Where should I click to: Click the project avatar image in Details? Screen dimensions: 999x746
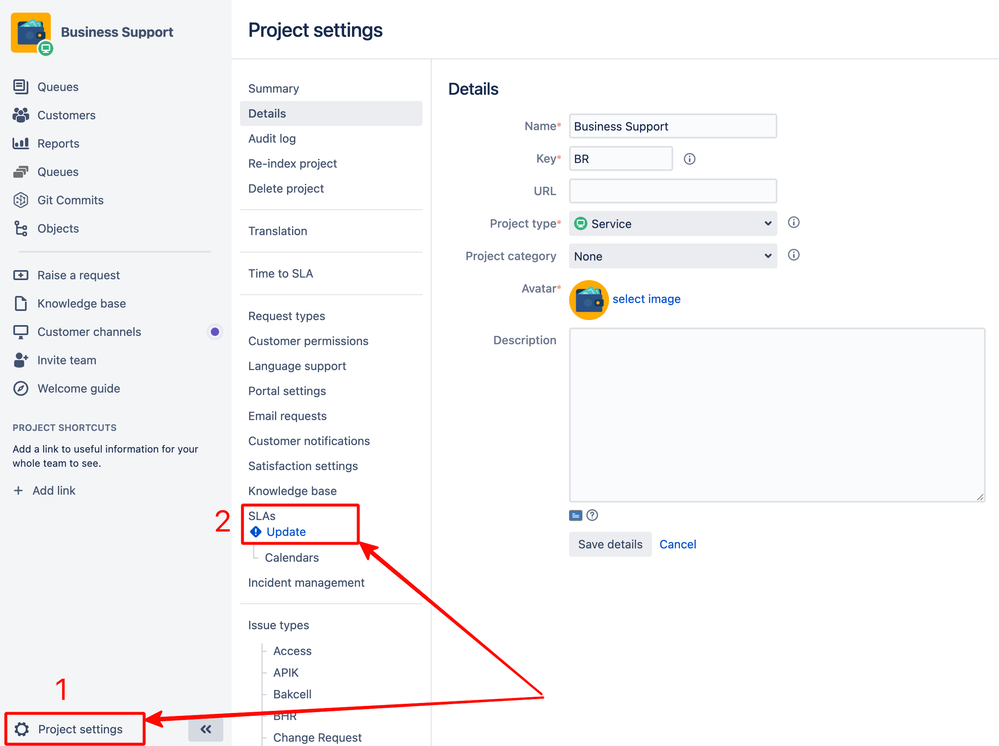tap(589, 299)
